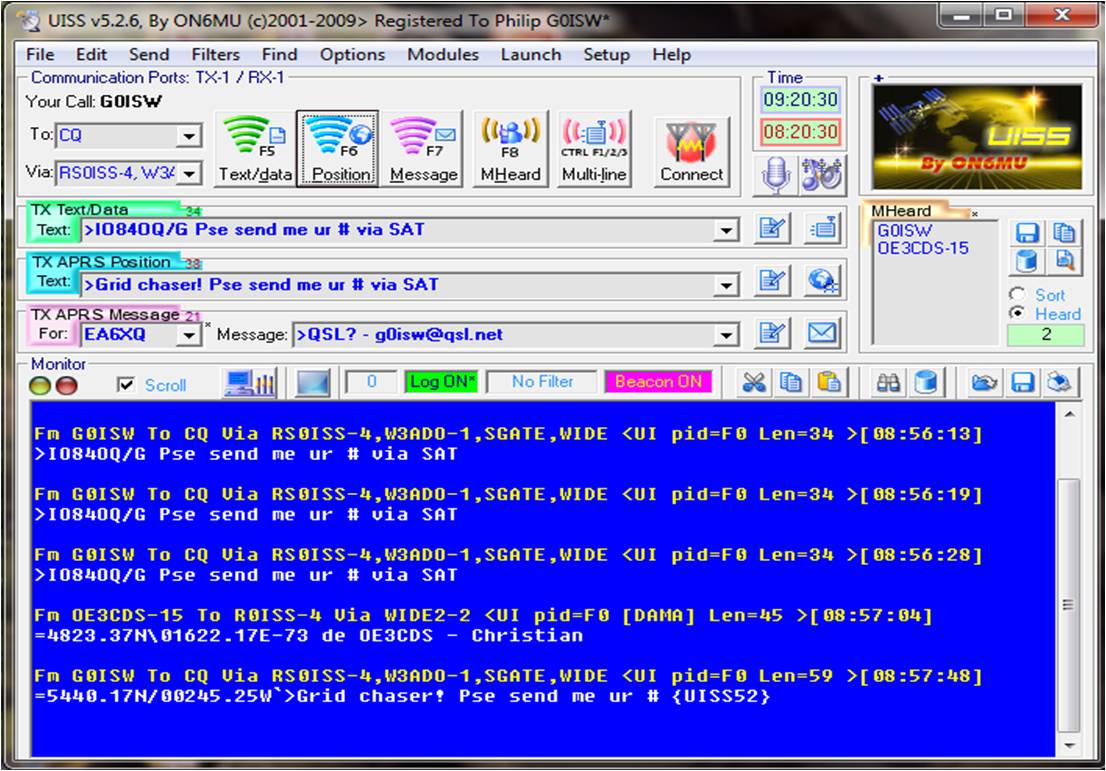Clear the MHeard list with bin icon
The width and height of the screenshot is (1106, 771).
[1026, 262]
